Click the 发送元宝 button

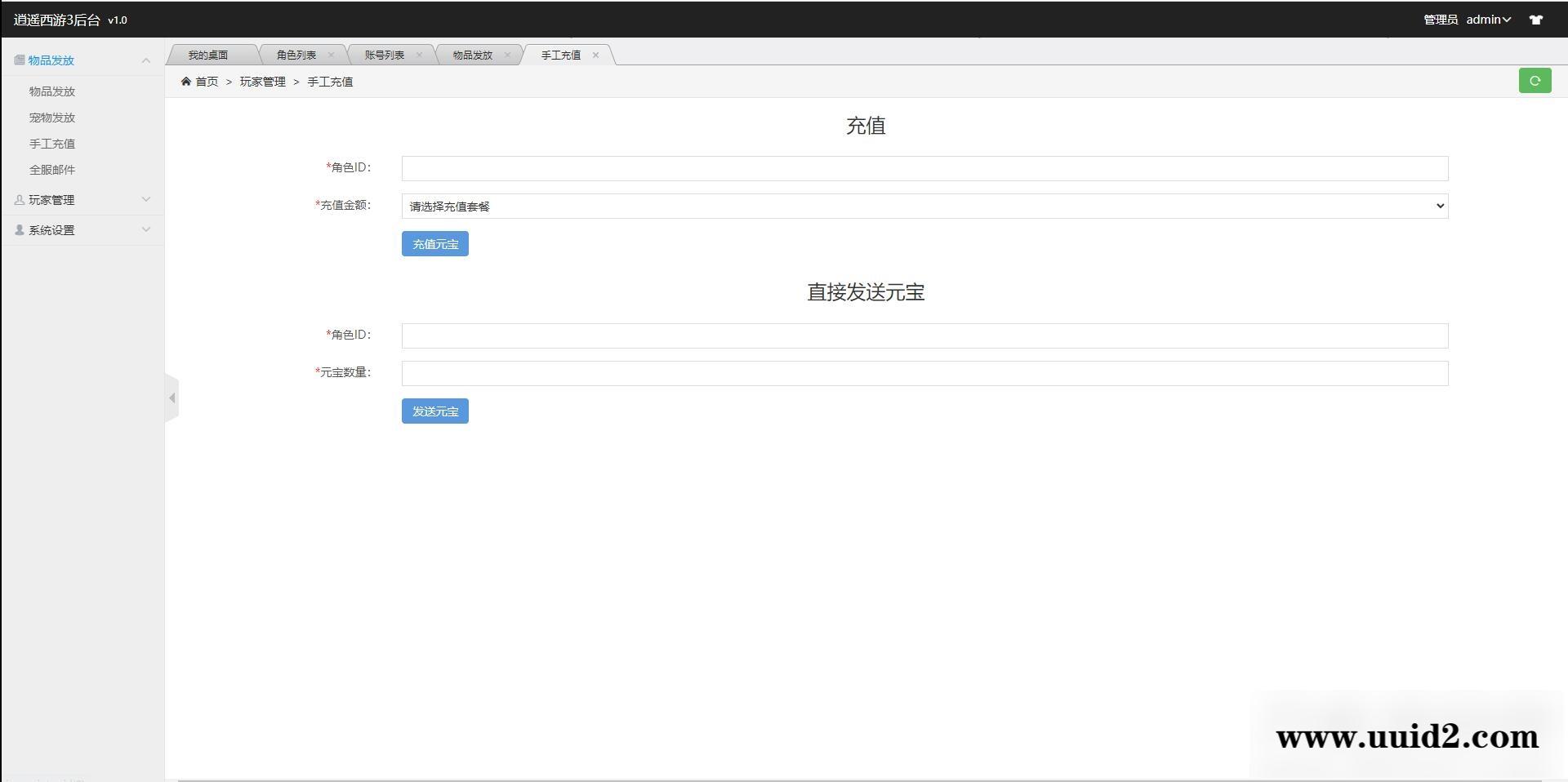click(x=434, y=411)
